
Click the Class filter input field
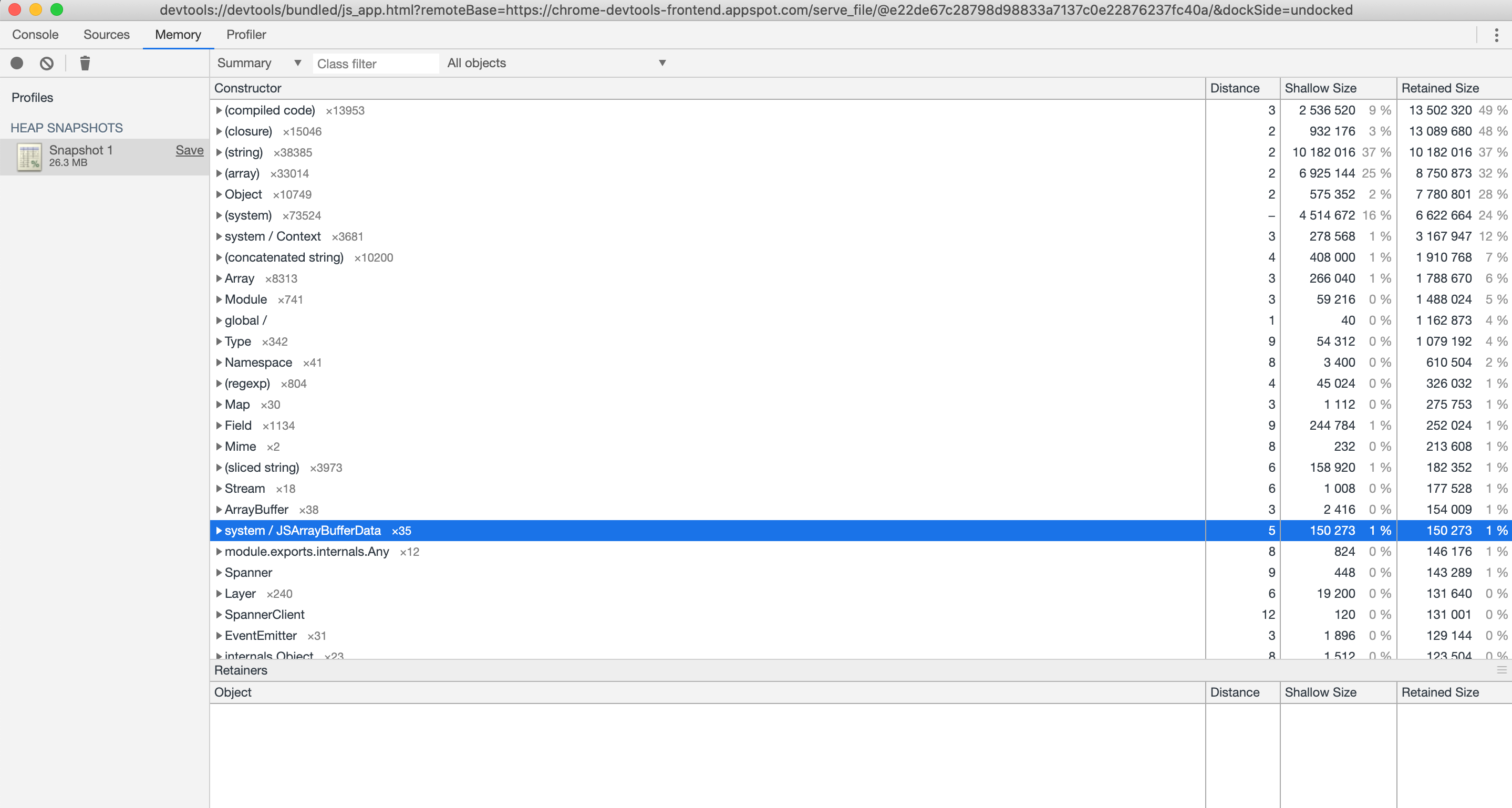pyautogui.click(x=376, y=63)
